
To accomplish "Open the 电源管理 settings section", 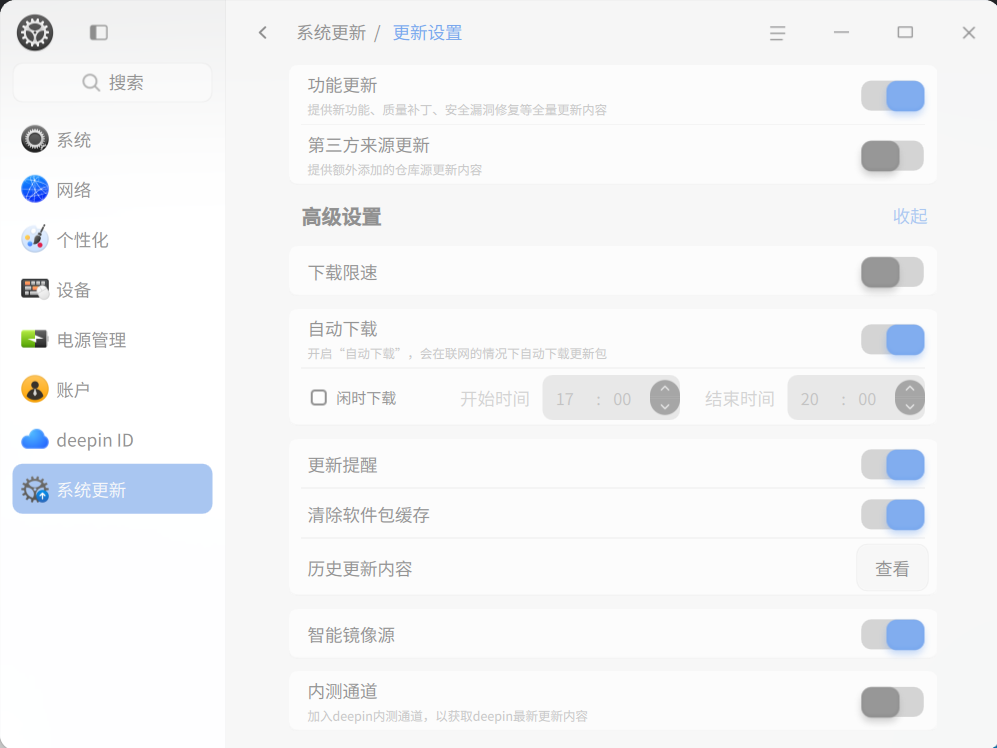I will click(x=113, y=339).
